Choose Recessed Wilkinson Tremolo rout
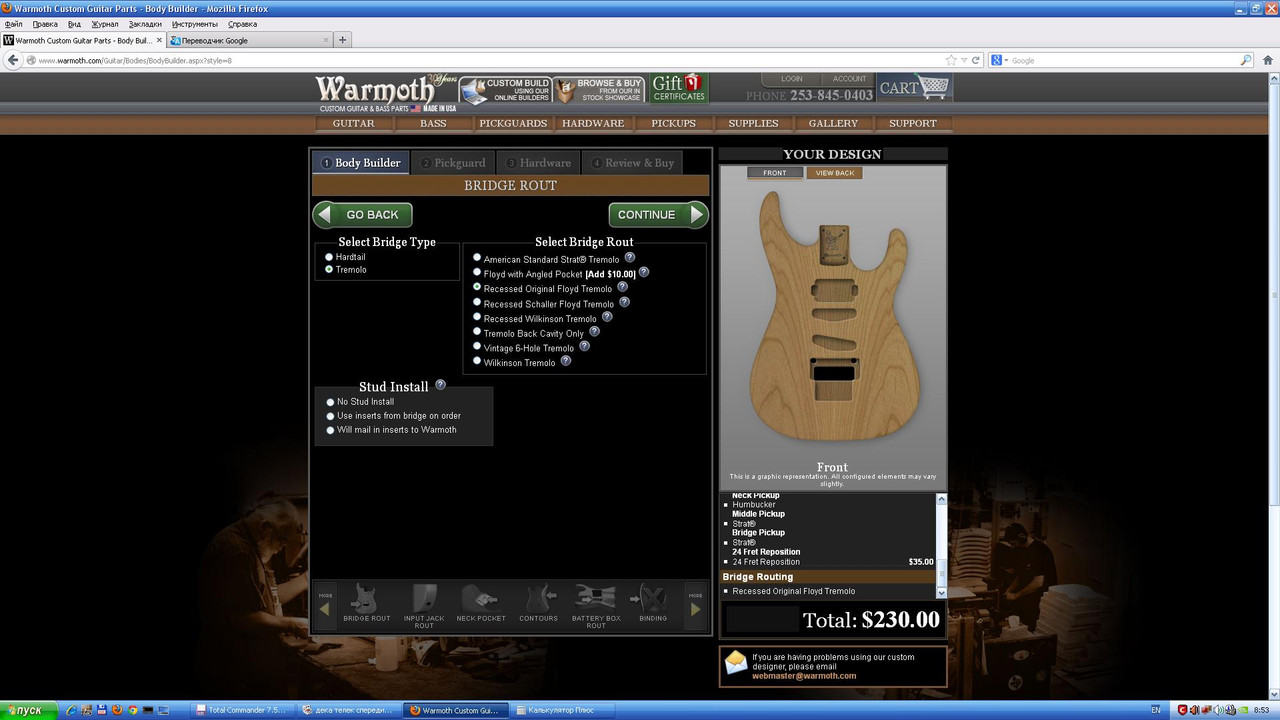Screen dimensions: 1280x720 (x=477, y=317)
